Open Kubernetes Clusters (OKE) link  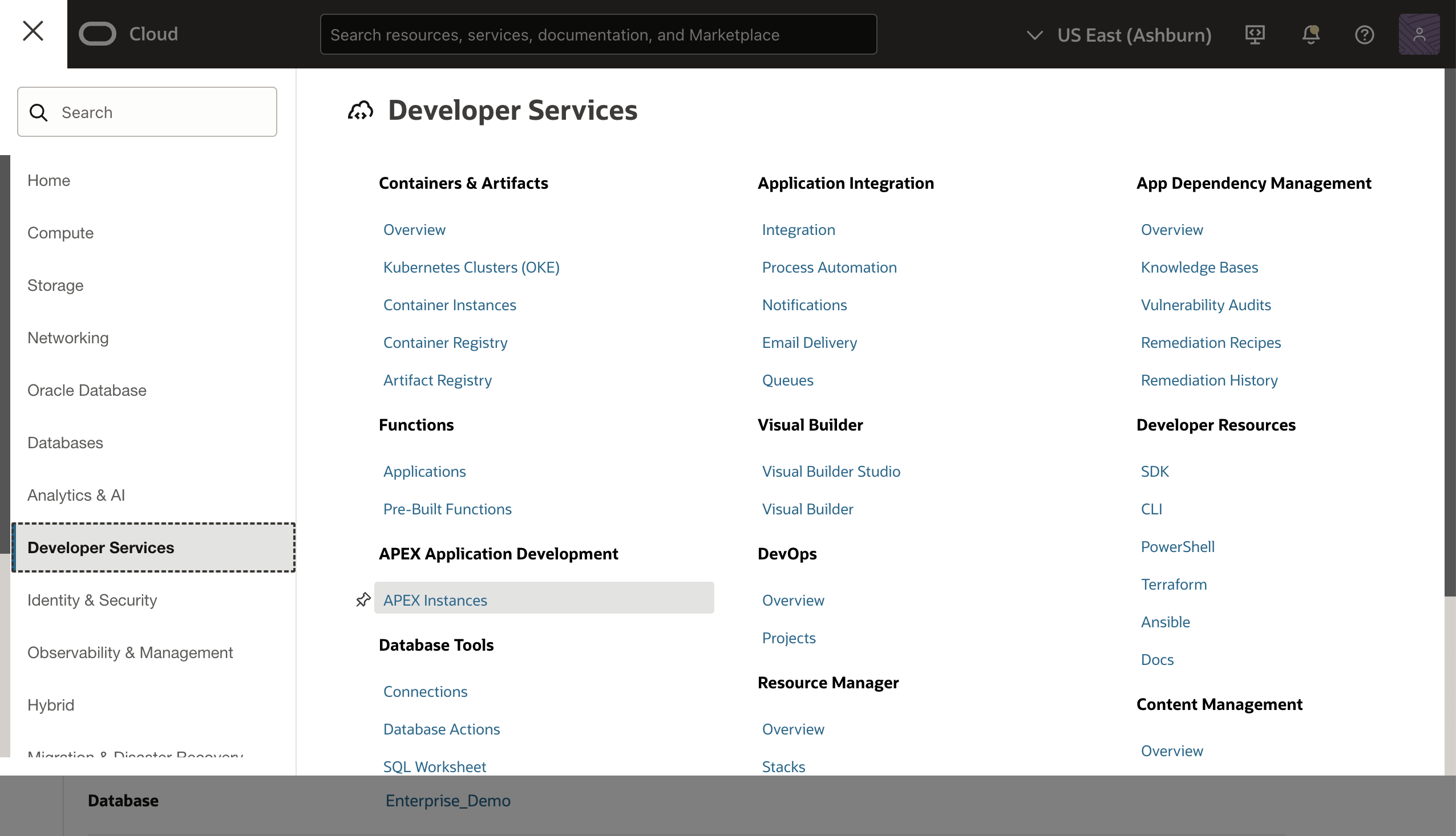point(471,267)
